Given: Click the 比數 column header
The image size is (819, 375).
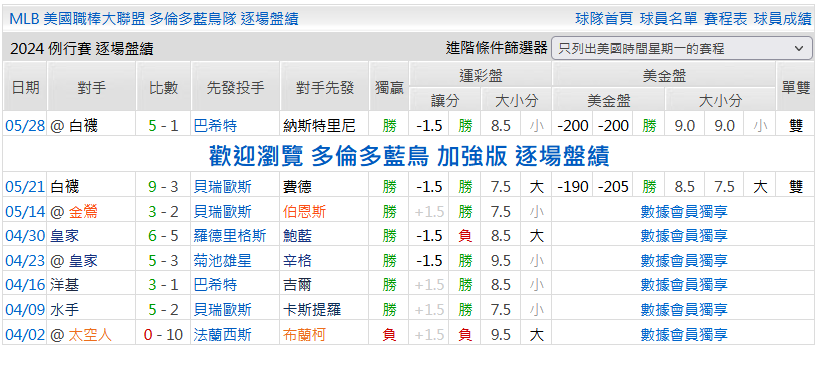Looking at the screenshot, I should pyautogui.click(x=163, y=87).
